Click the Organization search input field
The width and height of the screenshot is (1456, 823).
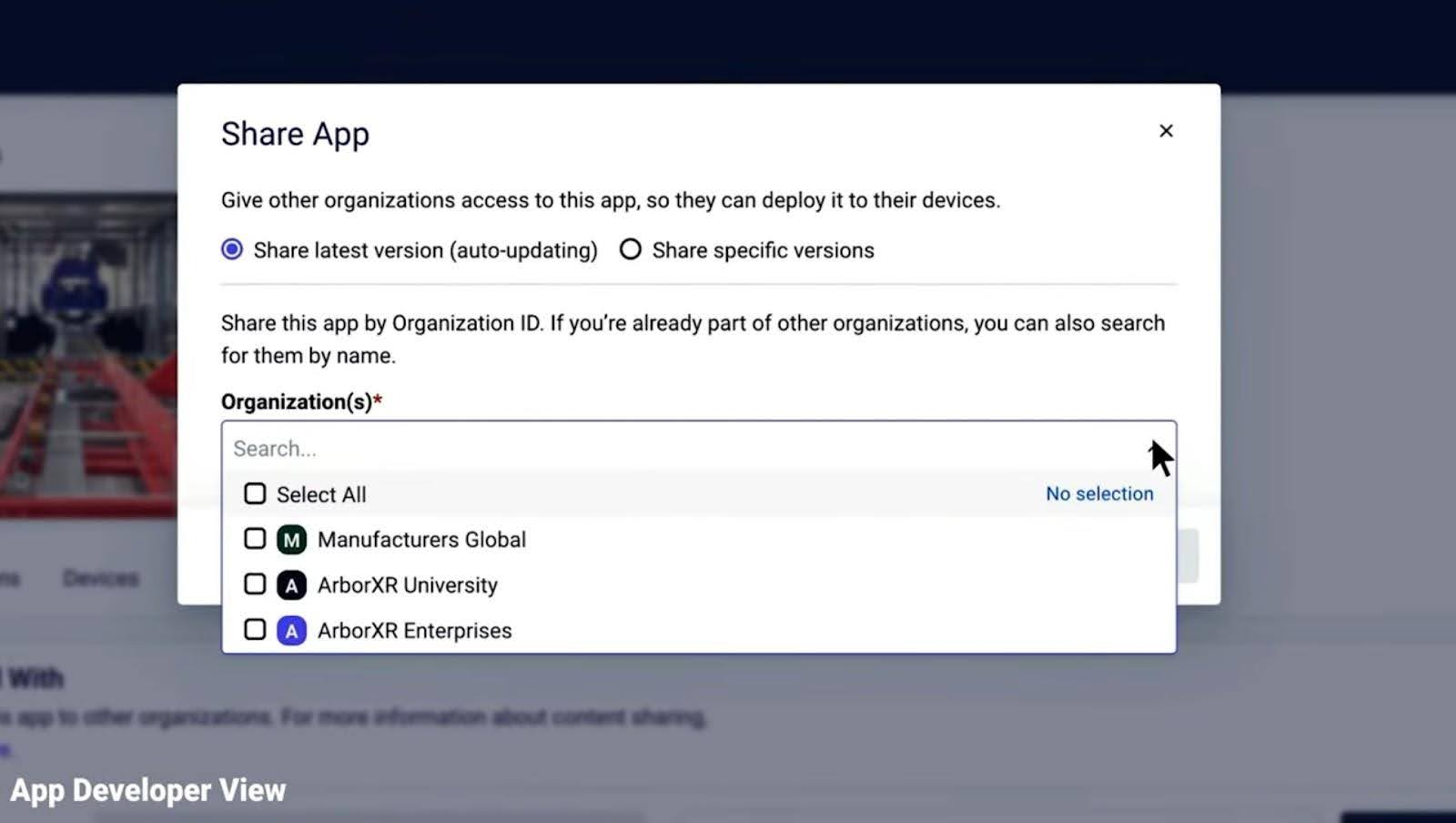click(673, 448)
